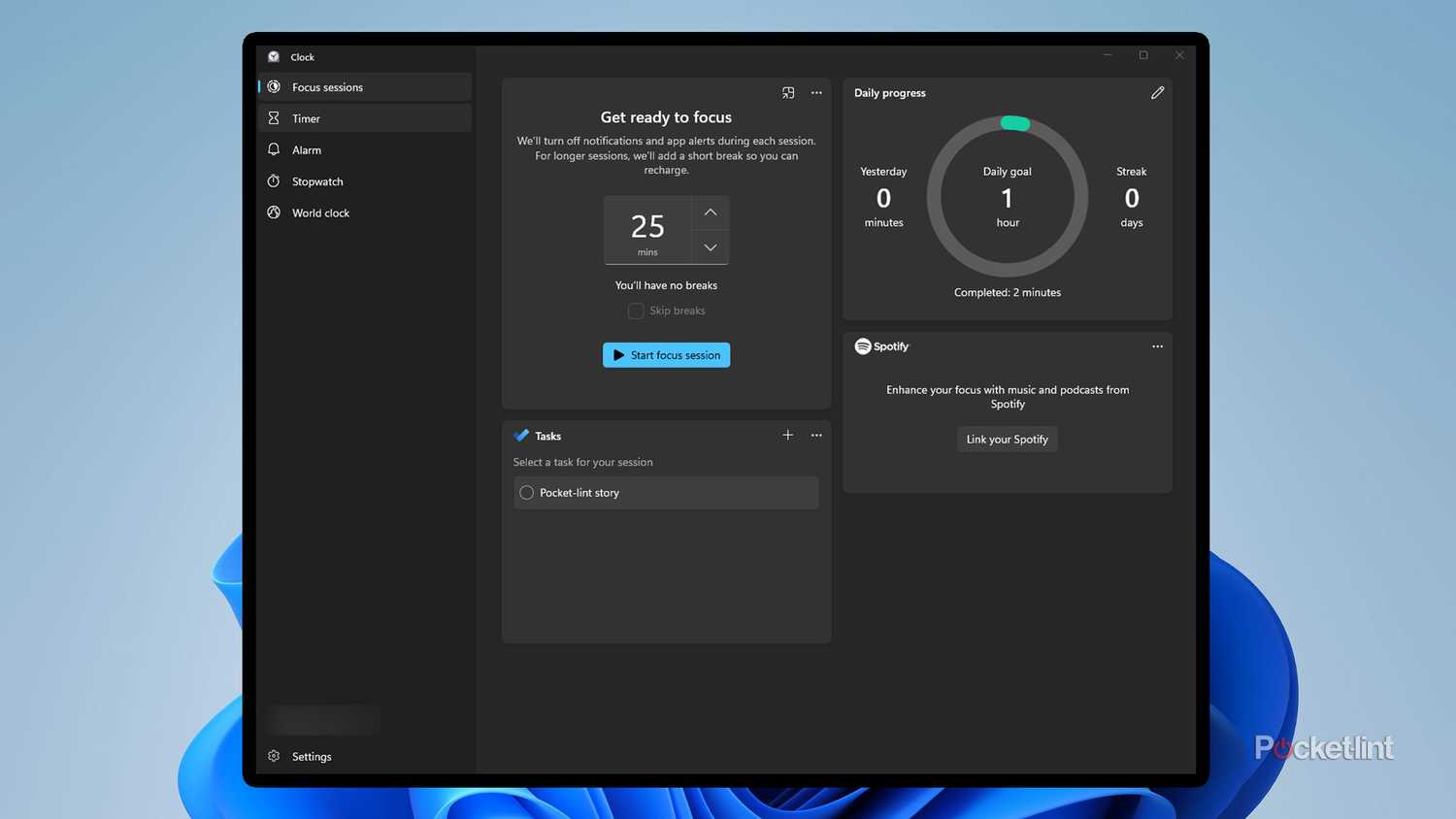Open the Spotify card overflow menu

(x=1157, y=345)
